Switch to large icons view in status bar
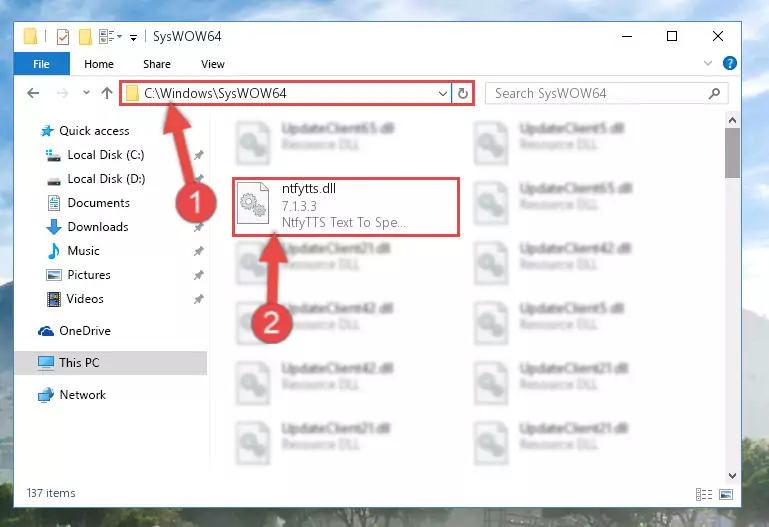Viewport: 769px width, 527px height. tap(726, 494)
